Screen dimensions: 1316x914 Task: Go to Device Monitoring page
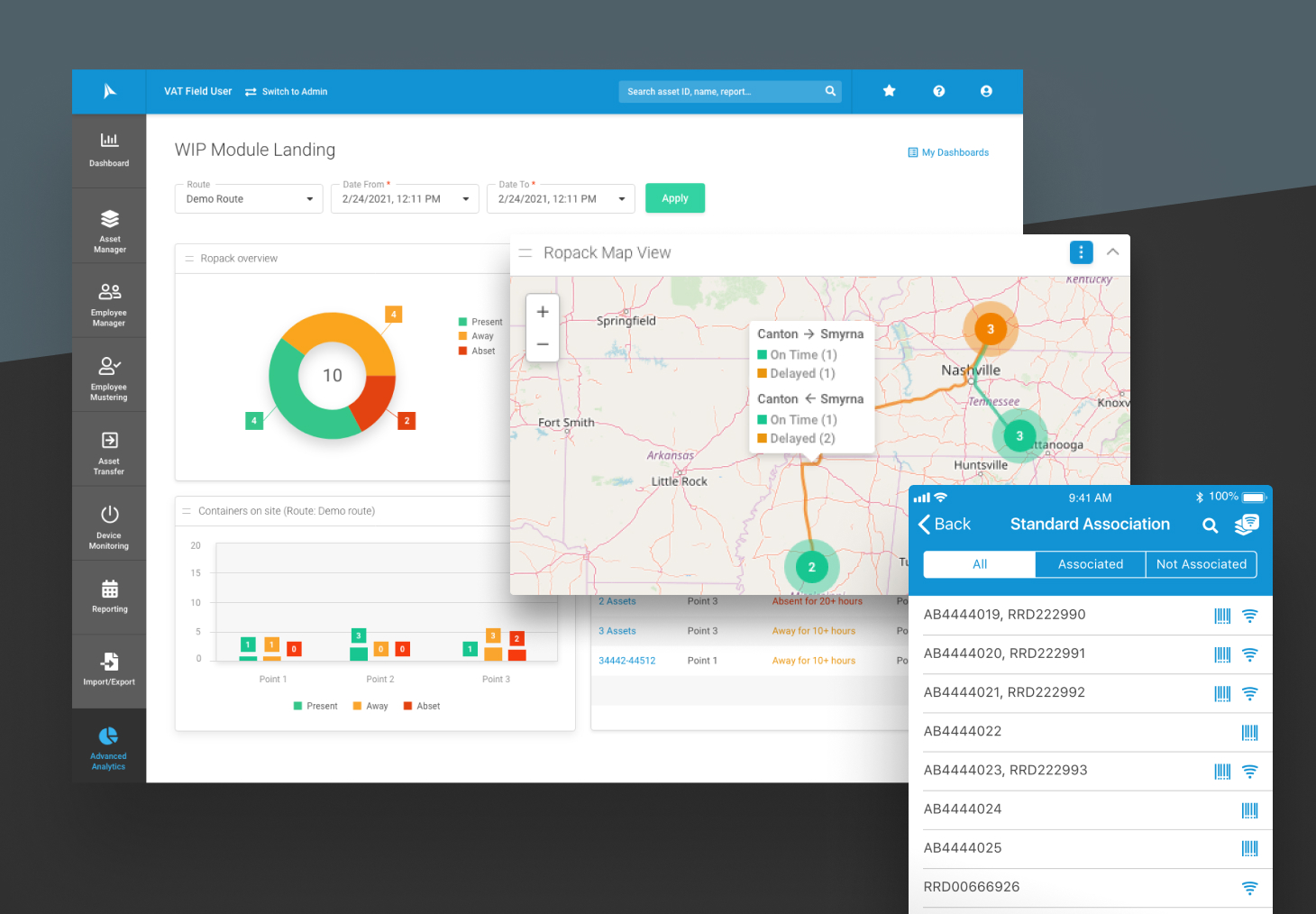(109, 526)
